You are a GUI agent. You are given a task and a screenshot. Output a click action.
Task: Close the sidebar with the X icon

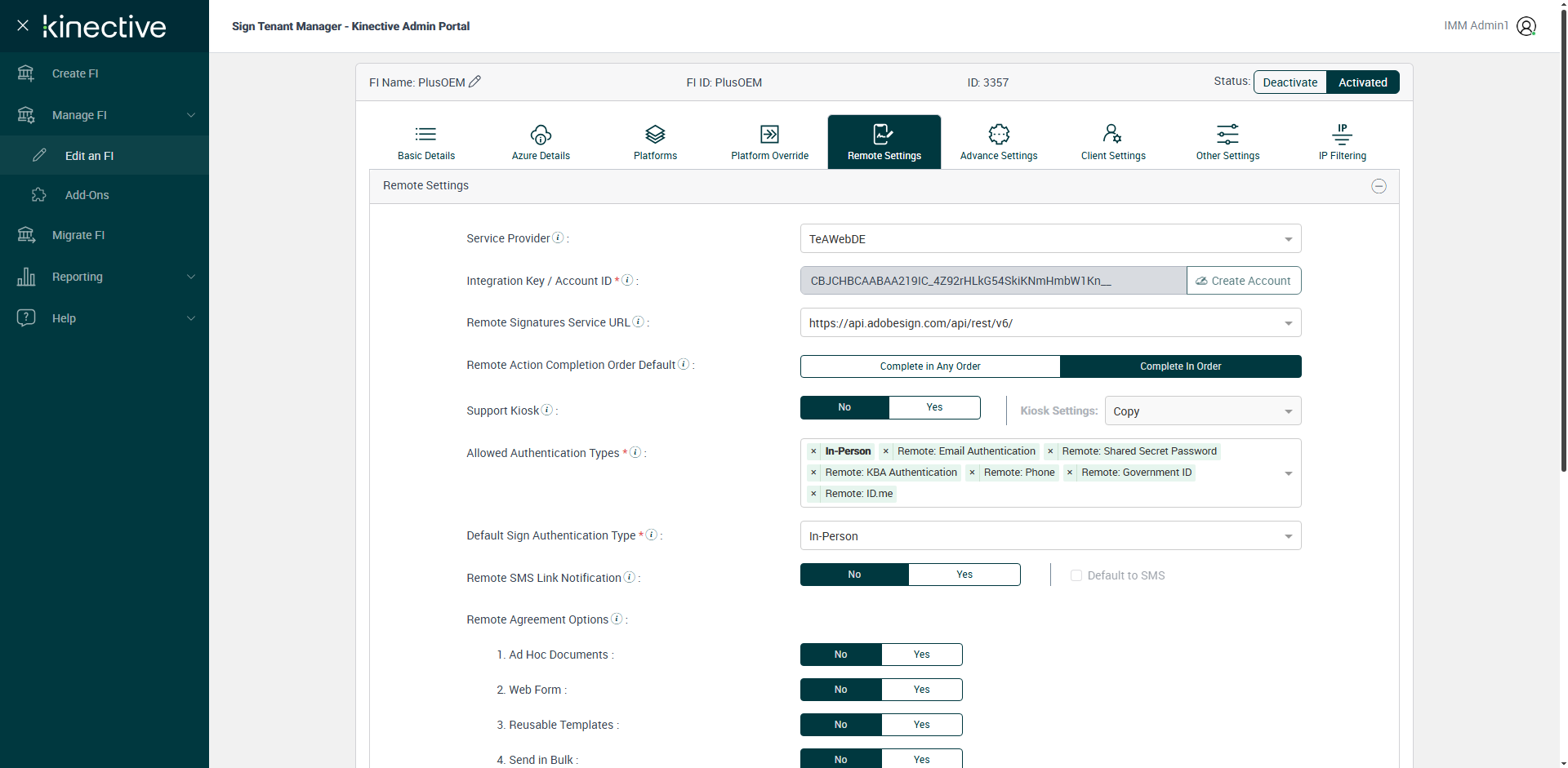click(x=23, y=25)
